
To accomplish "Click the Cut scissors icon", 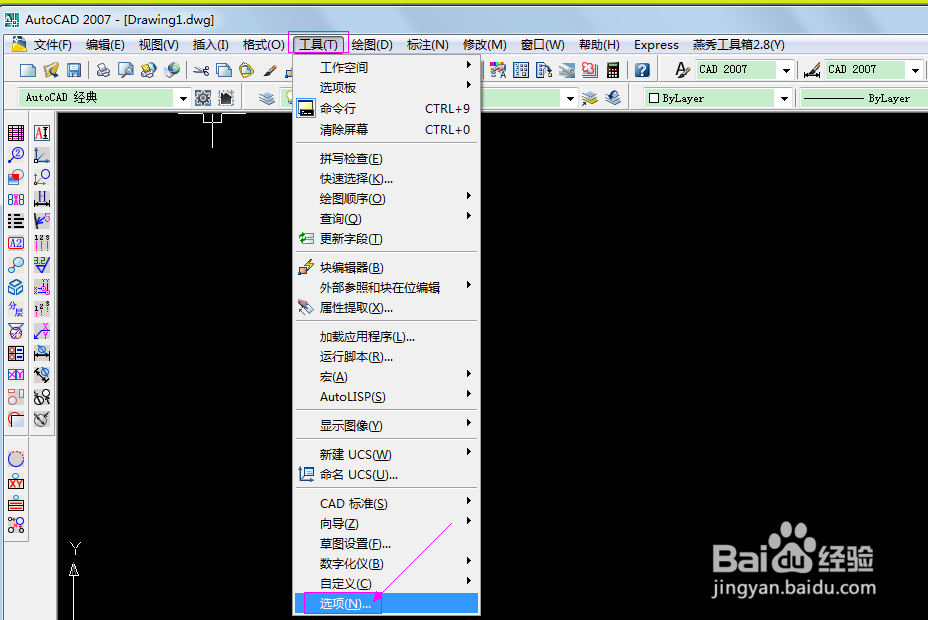I will click(x=201, y=71).
